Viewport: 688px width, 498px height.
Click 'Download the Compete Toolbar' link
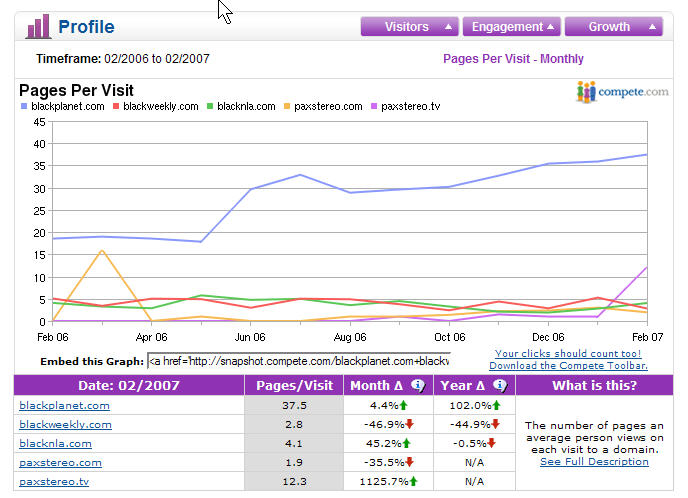coord(568,365)
